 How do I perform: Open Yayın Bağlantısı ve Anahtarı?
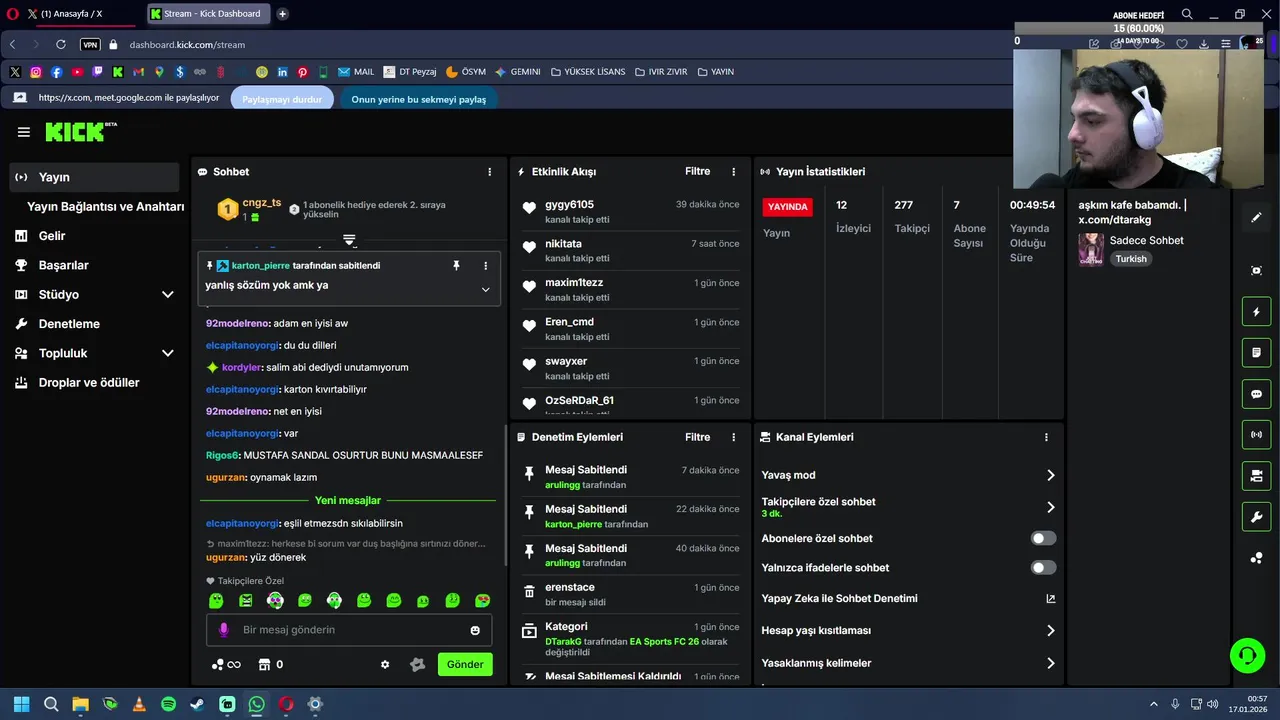pyautogui.click(x=105, y=207)
